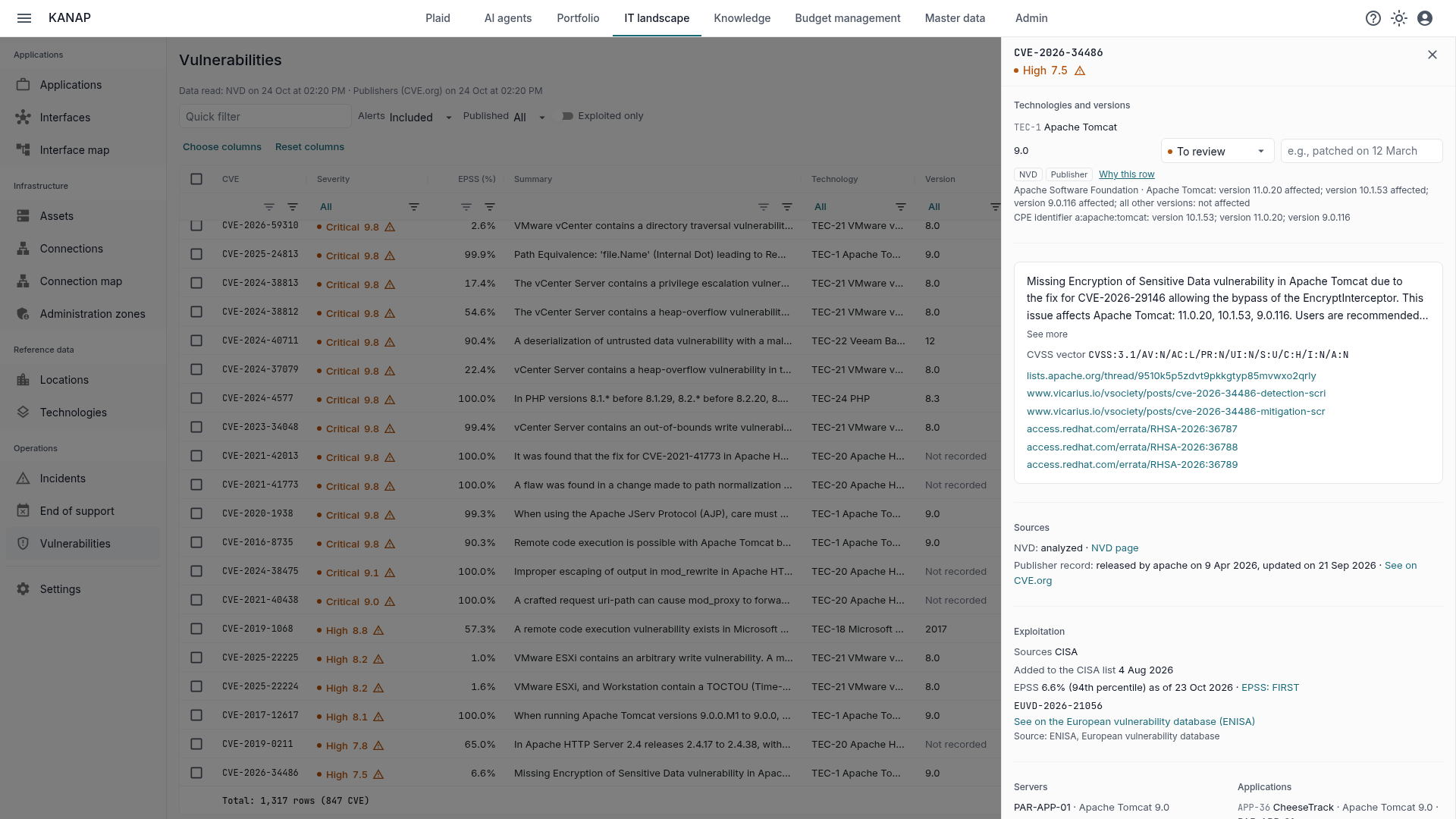1456x819 pixels.
Task: Click Reset columns
Action: [x=309, y=147]
